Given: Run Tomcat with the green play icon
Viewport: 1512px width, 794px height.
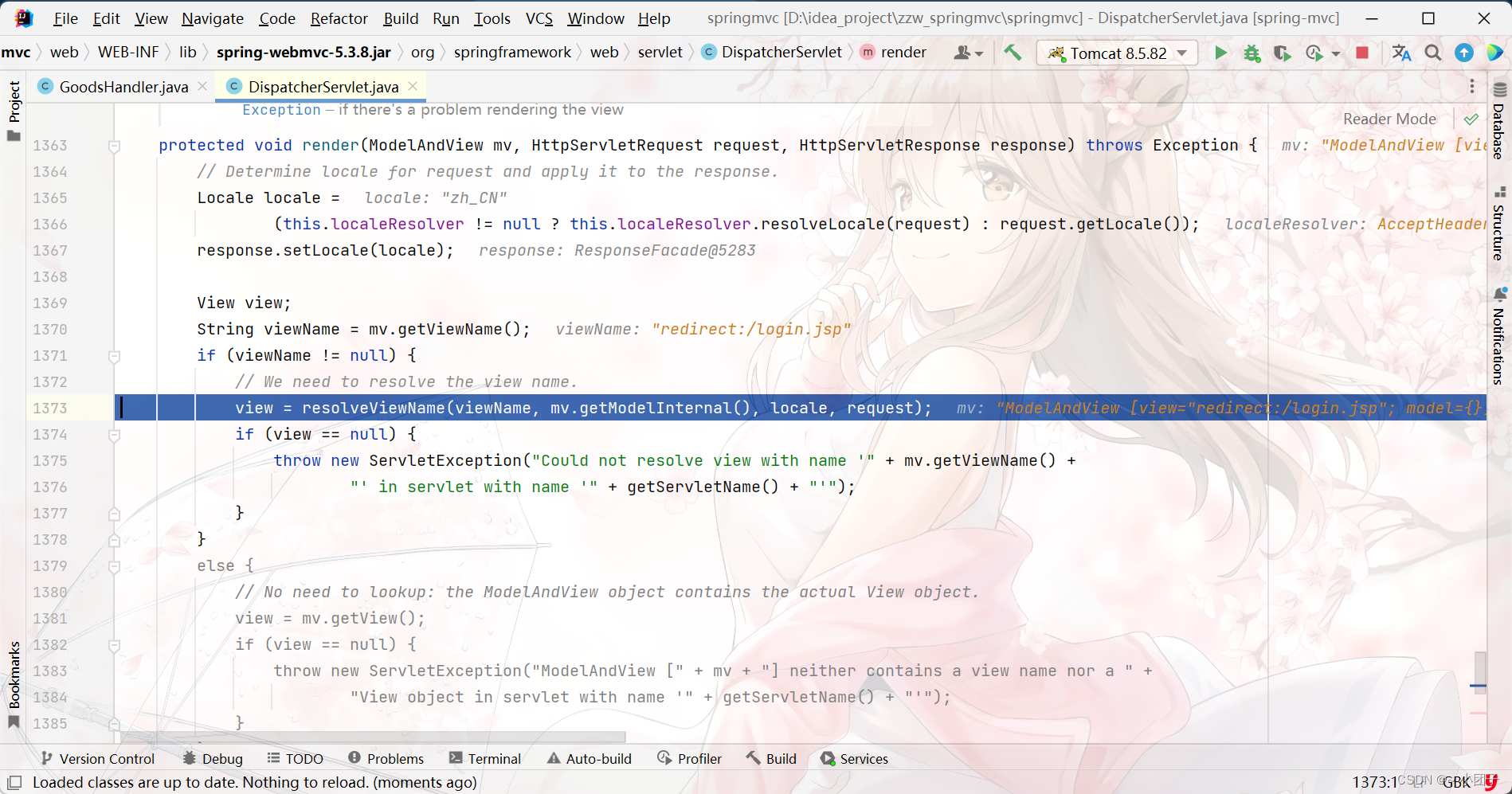Looking at the screenshot, I should pos(1220,53).
